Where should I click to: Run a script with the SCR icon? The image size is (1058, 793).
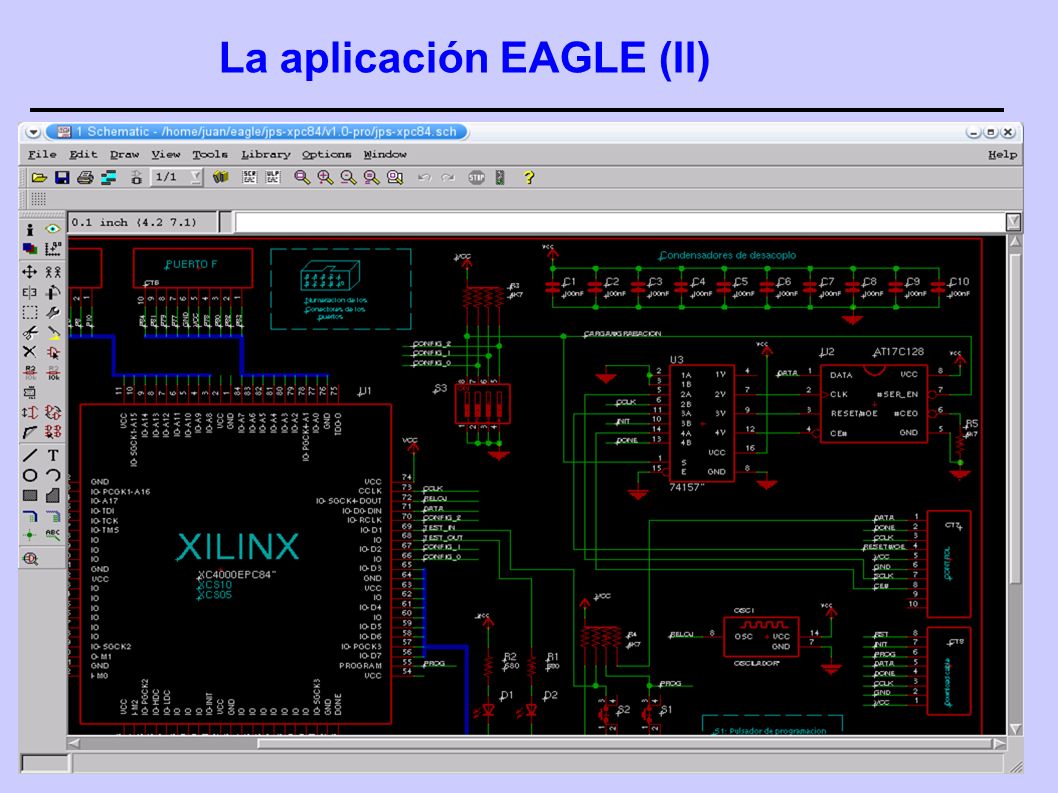[x=250, y=177]
